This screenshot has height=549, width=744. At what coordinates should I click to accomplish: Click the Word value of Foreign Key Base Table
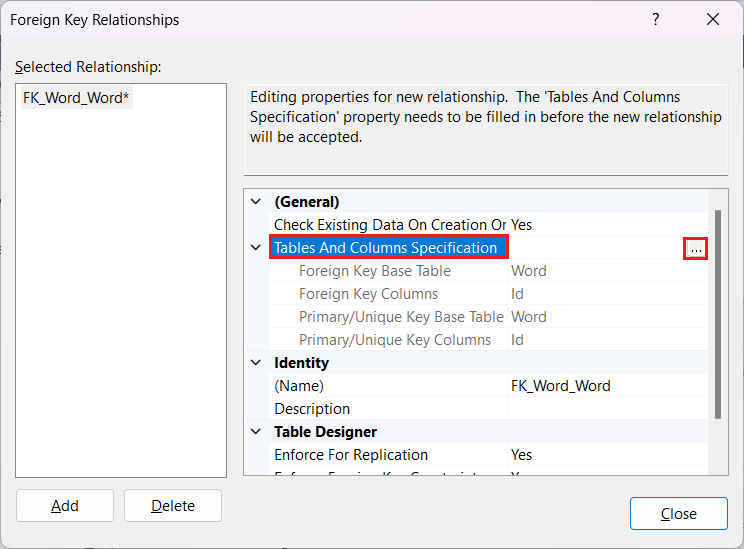pyautogui.click(x=529, y=270)
